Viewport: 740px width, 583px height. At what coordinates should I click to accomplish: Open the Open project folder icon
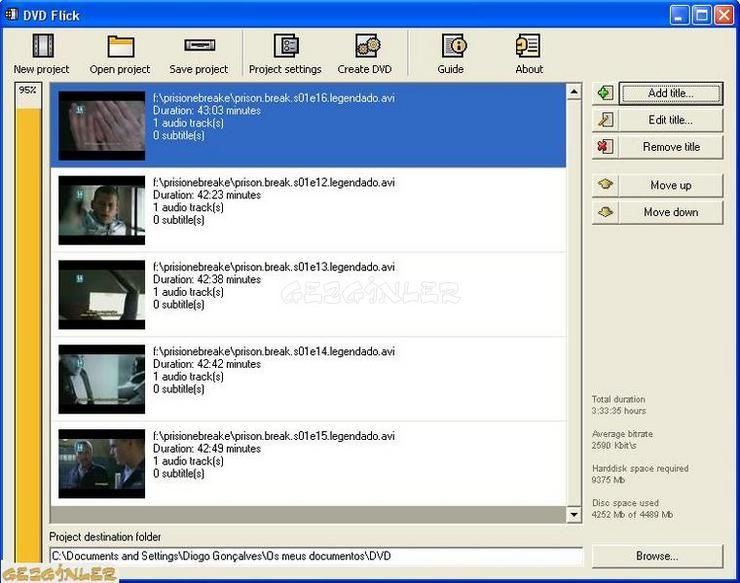coord(120,47)
